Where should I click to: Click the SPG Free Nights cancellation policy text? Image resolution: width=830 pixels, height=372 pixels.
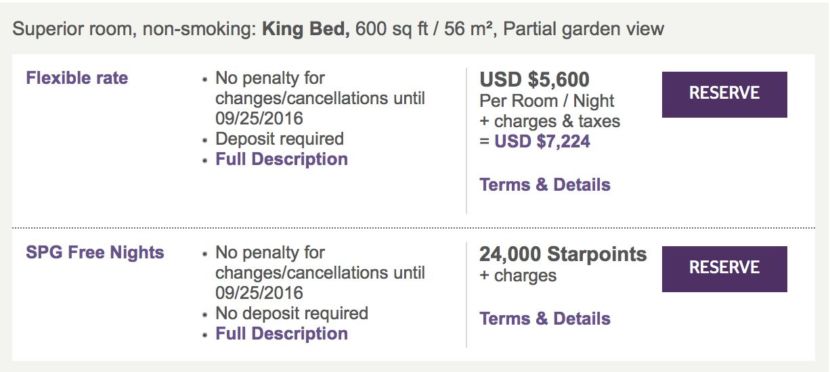pos(320,273)
